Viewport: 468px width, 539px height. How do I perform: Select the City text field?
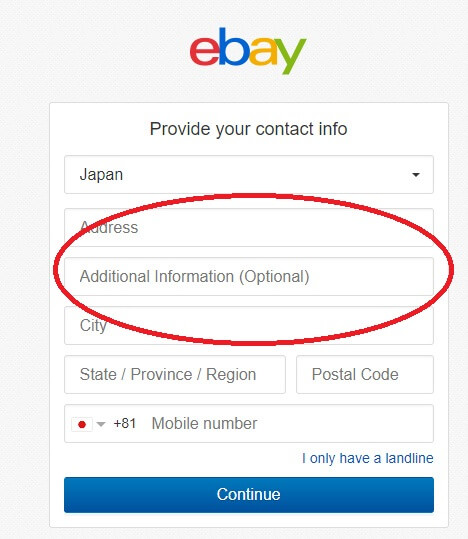click(249, 326)
